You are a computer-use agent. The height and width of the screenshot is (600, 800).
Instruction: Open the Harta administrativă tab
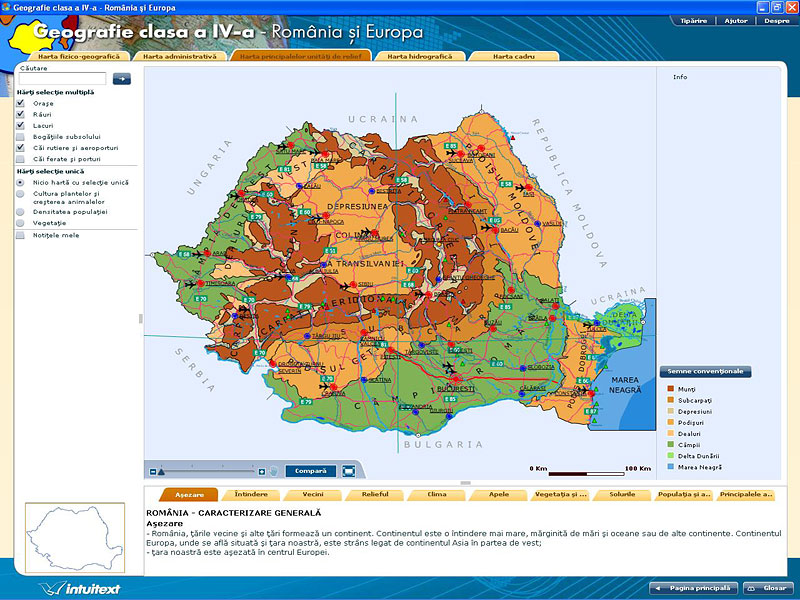tap(179, 57)
